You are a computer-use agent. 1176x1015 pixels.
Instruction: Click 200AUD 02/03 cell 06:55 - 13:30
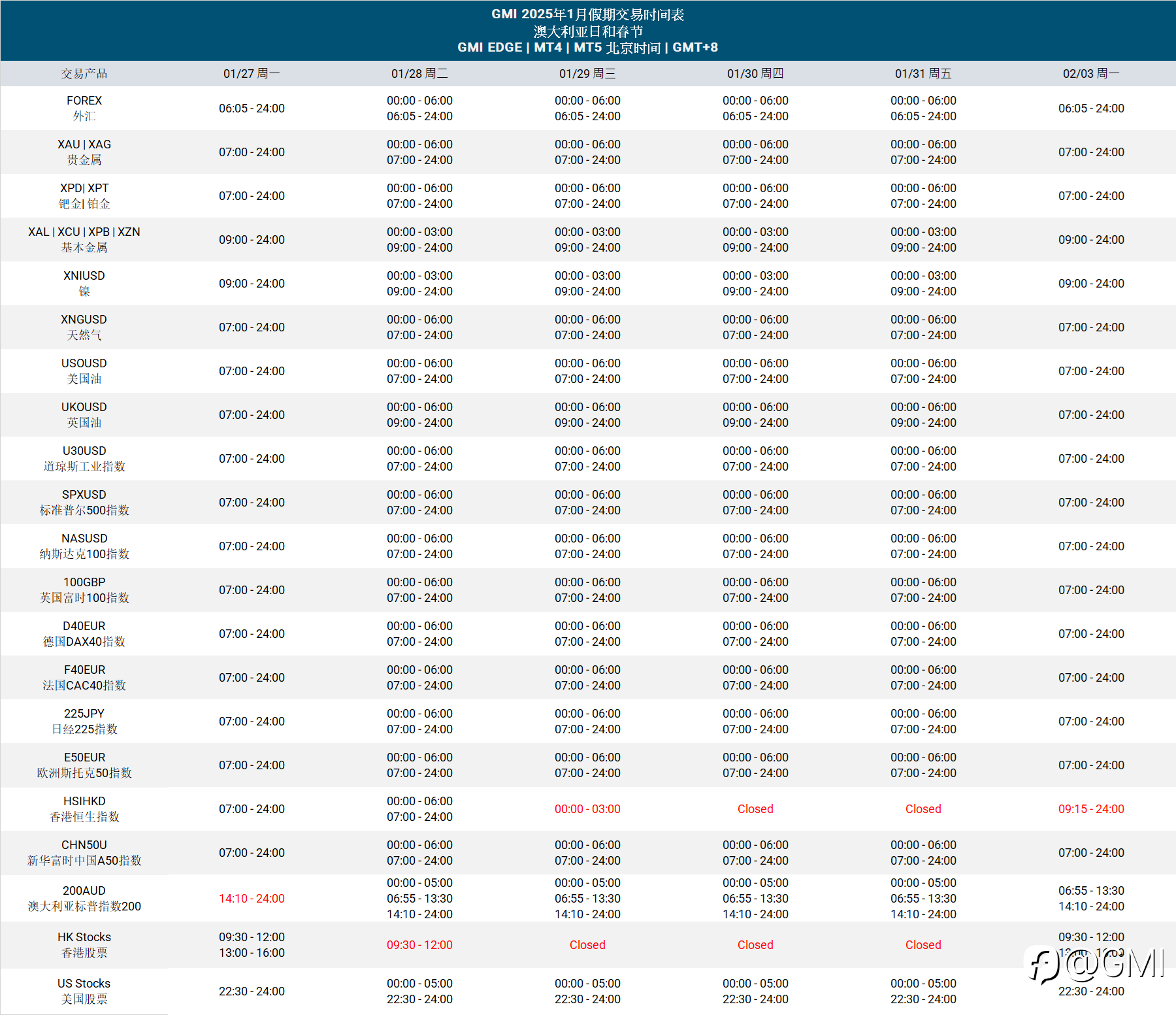click(x=1091, y=891)
